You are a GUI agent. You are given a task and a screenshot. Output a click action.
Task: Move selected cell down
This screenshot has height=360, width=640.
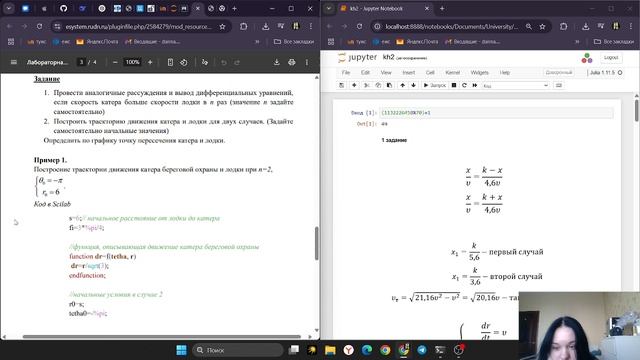[413, 85]
